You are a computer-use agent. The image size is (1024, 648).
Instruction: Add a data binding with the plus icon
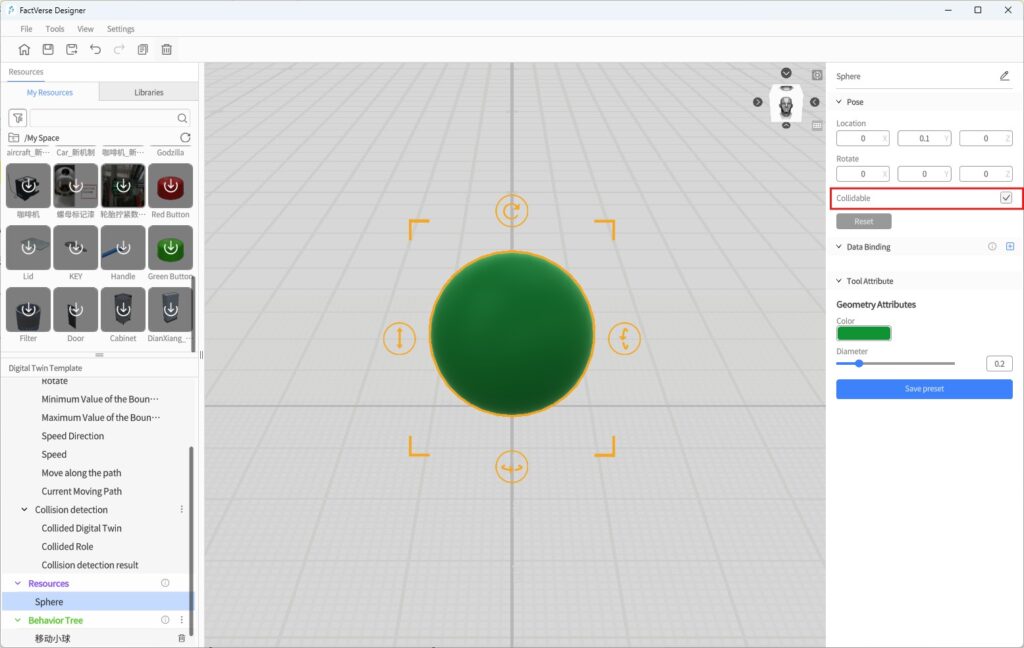pyautogui.click(x=1010, y=246)
